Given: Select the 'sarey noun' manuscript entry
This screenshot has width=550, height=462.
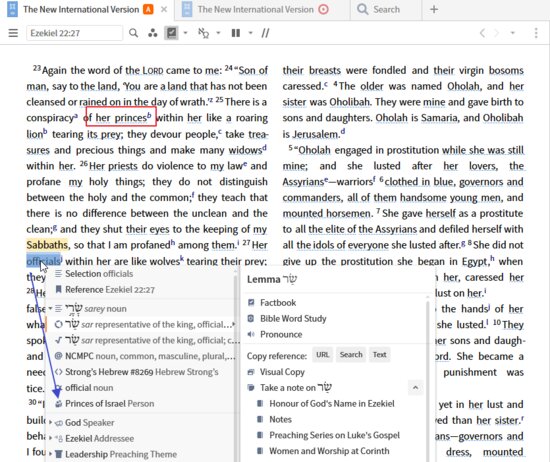Looking at the screenshot, I should tap(140, 309).
